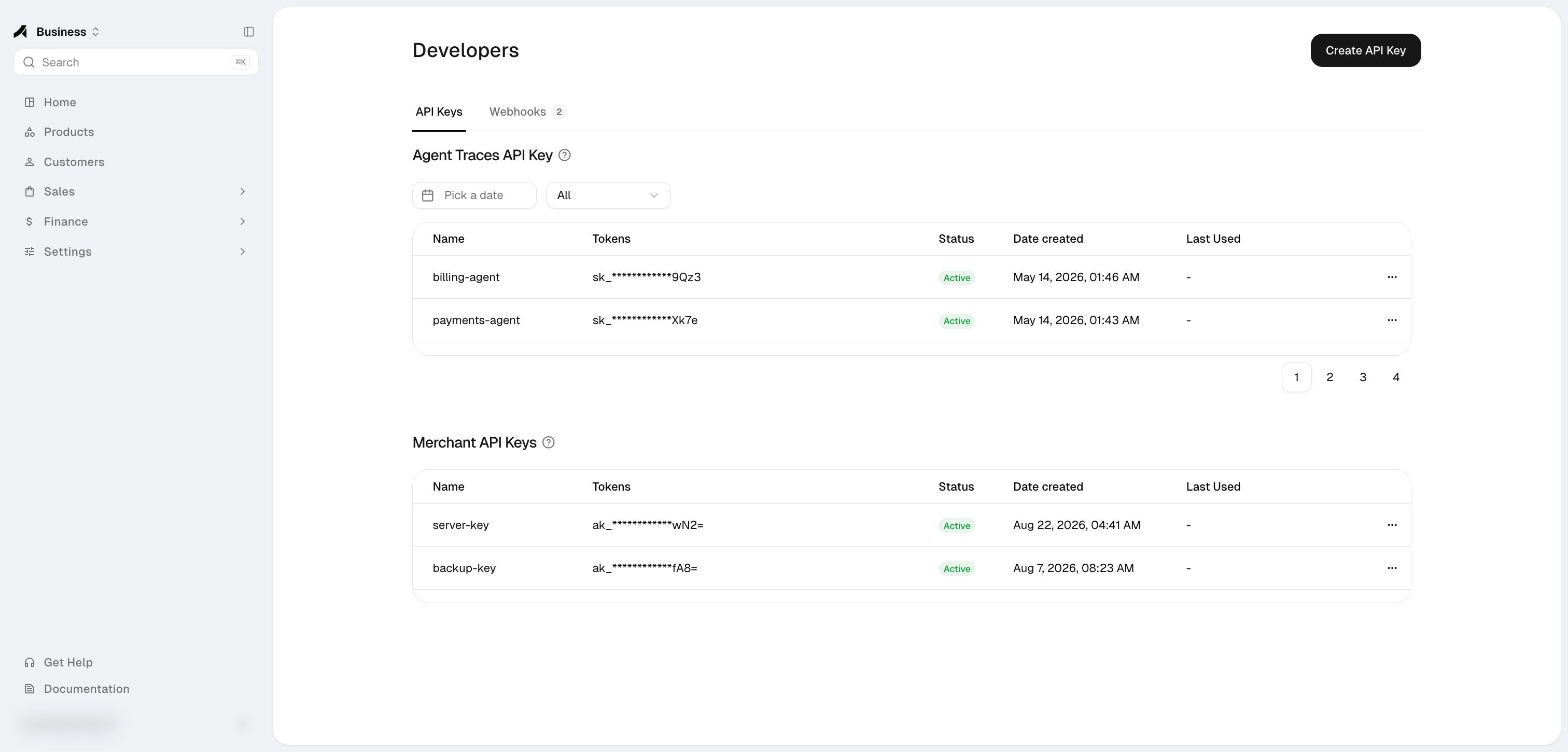Open more options for server-key
1568x752 pixels.
pyautogui.click(x=1392, y=525)
